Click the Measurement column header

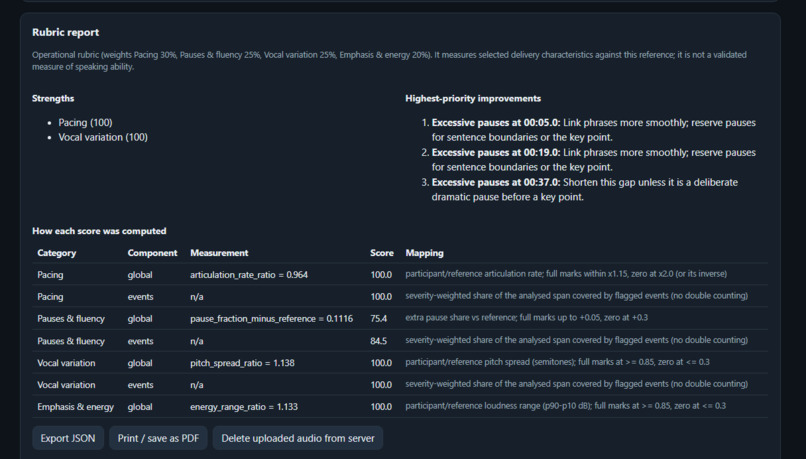[219, 253]
